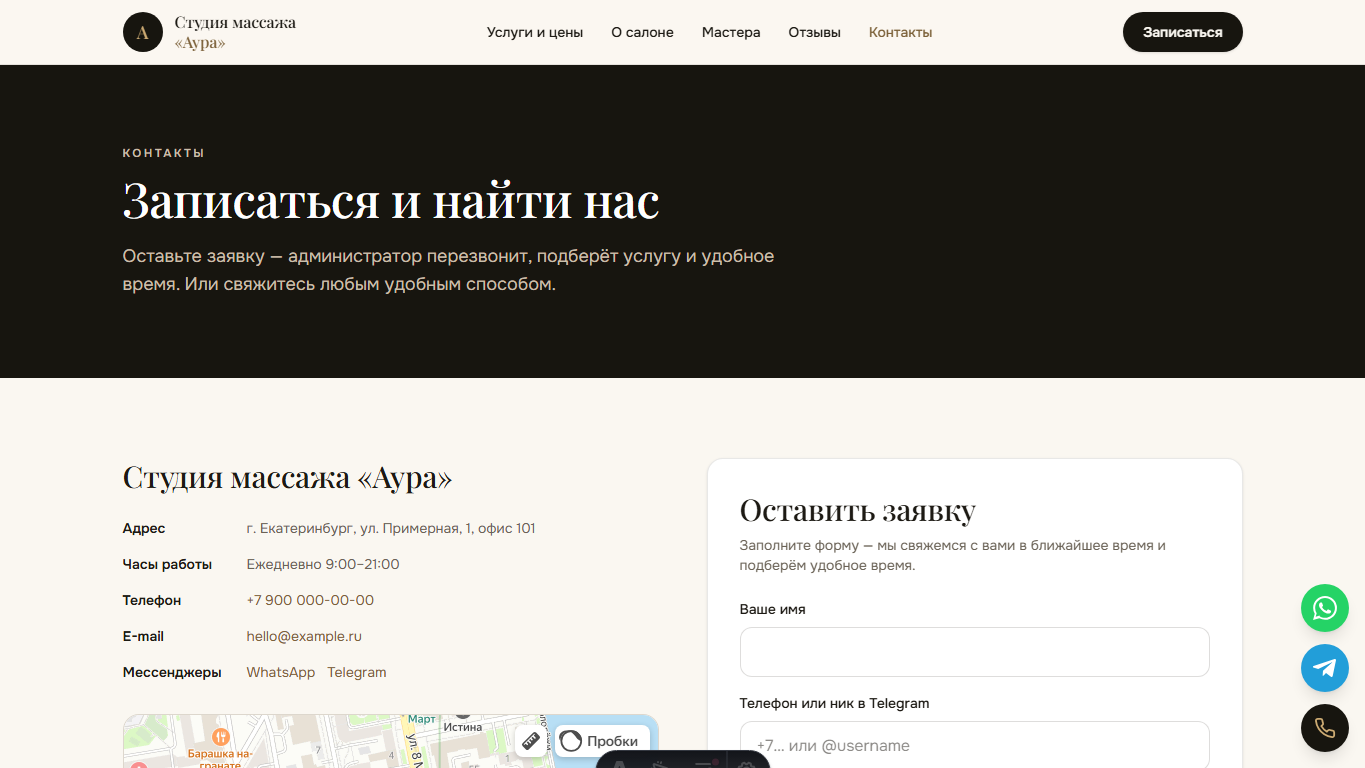Open the Мастера section
The width and height of the screenshot is (1365, 768).
click(x=731, y=32)
